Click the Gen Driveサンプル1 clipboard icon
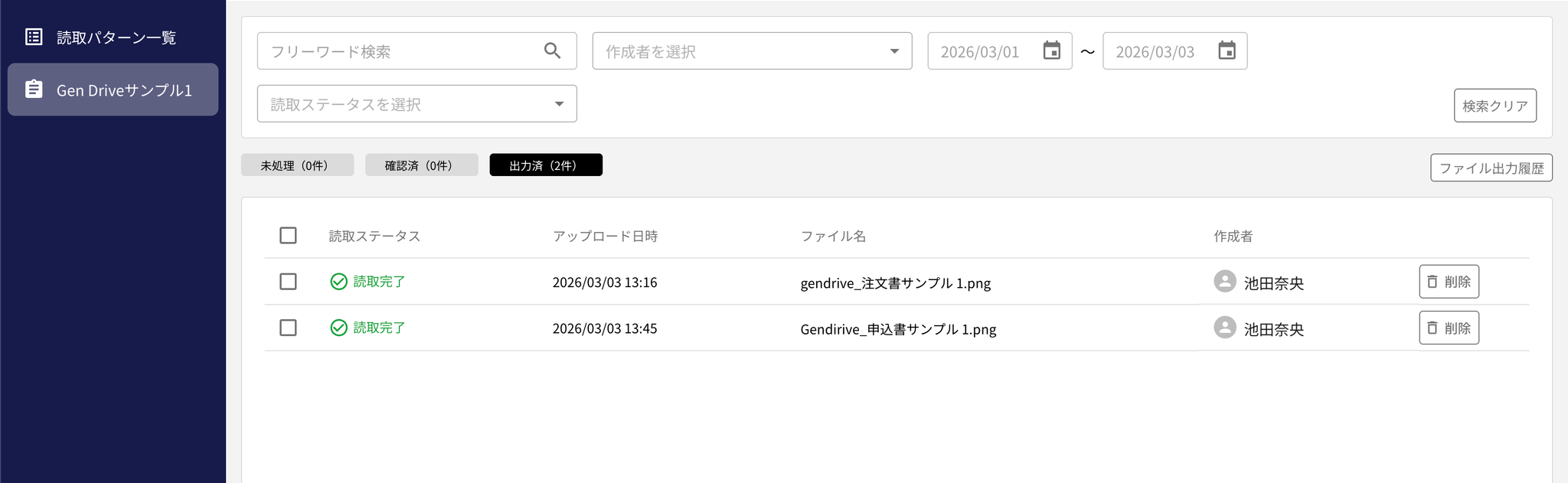The width and height of the screenshot is (1568, 483). tap(34, 90)
